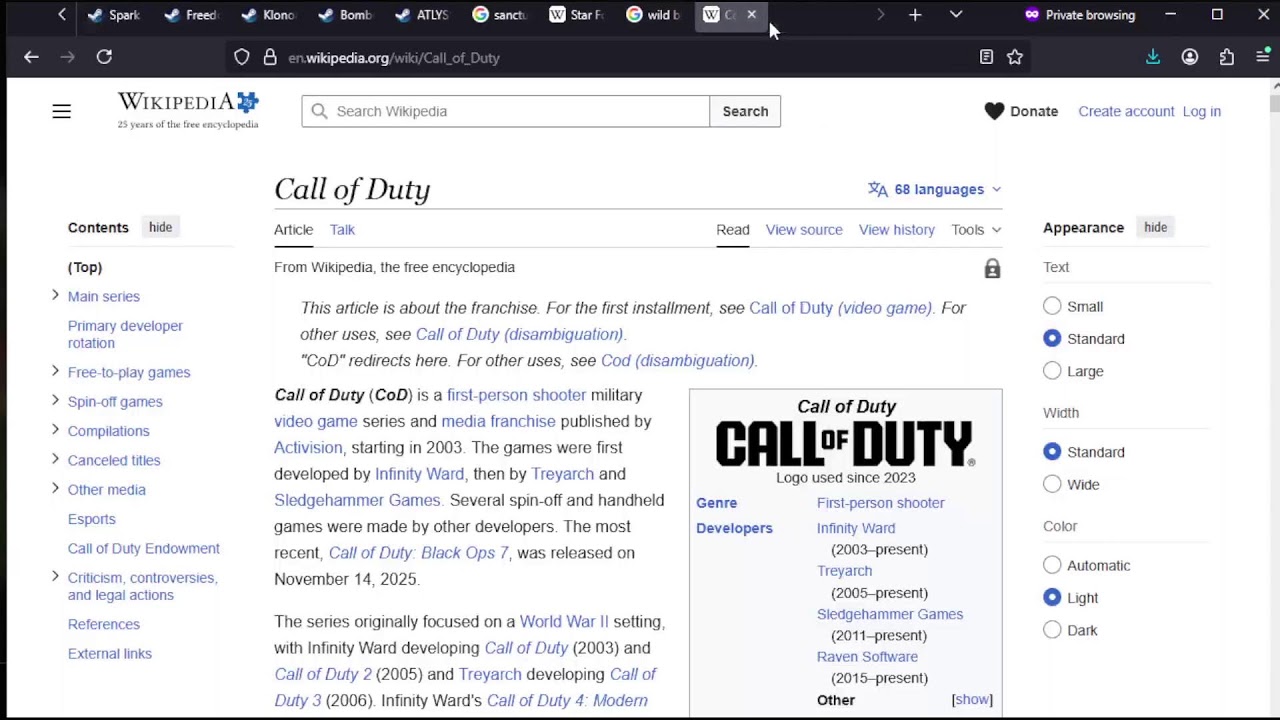Open a new tab with plus icon
Image resolution: width=1280 pixels, height=720 pixels.
click(915, 15)
